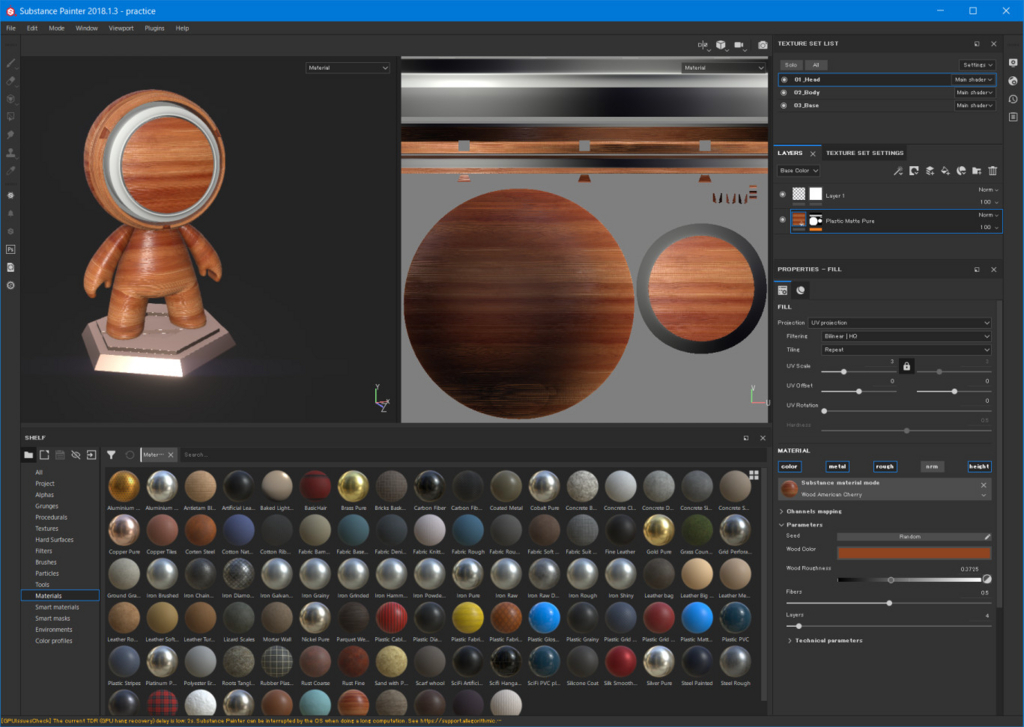Toggle visibility of 01_Head texture set
Viewport: 1024px width, 727px height.
[784, 80]
